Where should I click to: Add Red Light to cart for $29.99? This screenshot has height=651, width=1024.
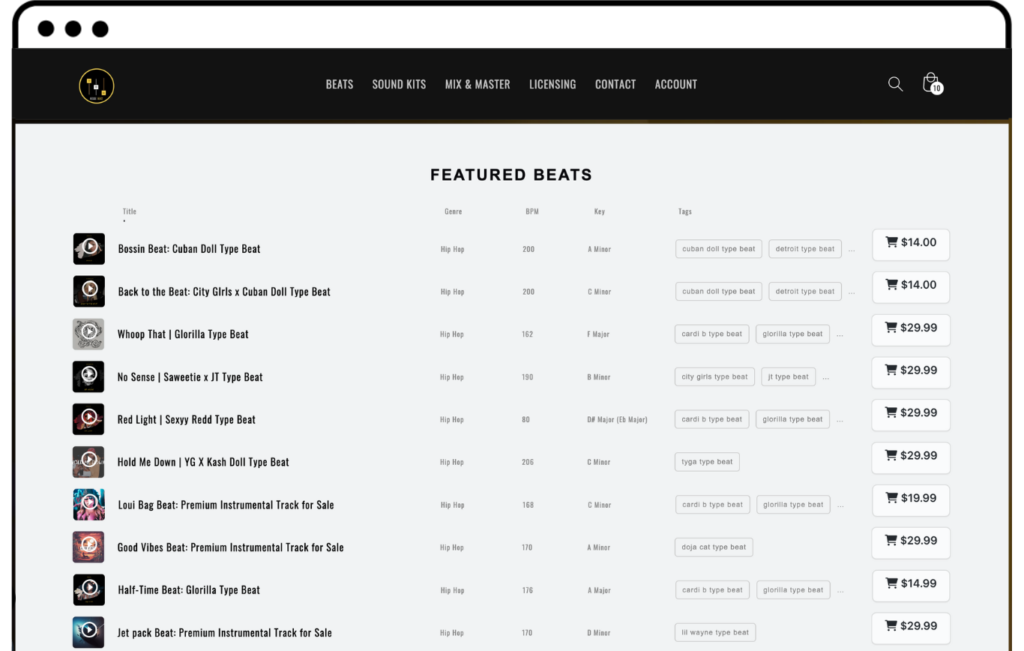pyautogui.click(x=911, y=415)
